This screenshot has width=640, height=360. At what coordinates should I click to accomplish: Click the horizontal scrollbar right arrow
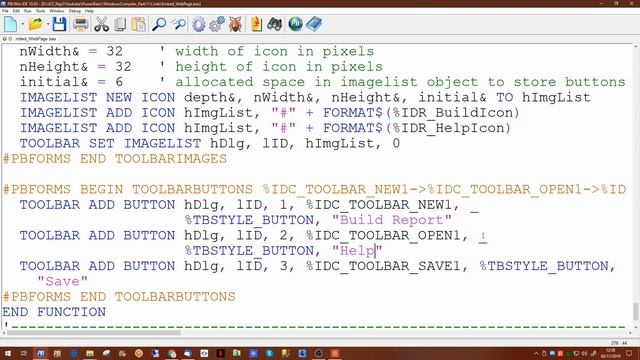click(x=629, y=332)
